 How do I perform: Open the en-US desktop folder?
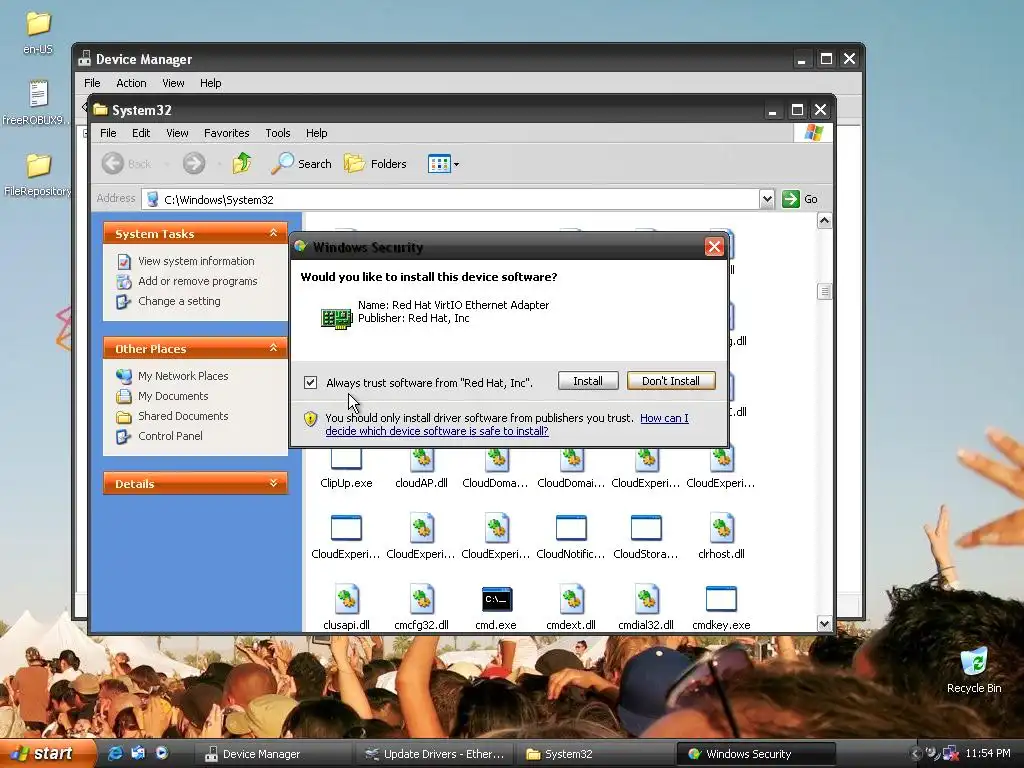(x=38, y=24)
